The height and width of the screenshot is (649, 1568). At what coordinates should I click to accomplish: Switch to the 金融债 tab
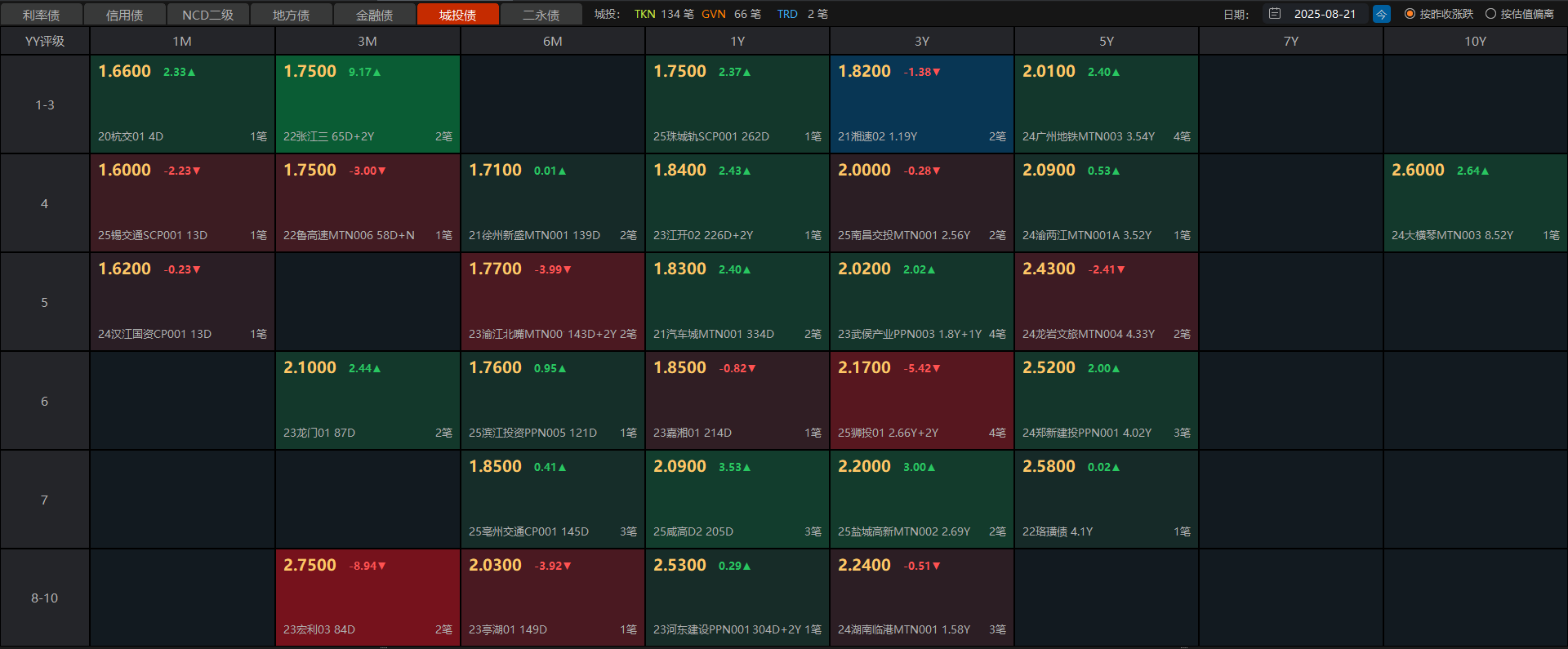pyautogui.click(x=375, y=15)
